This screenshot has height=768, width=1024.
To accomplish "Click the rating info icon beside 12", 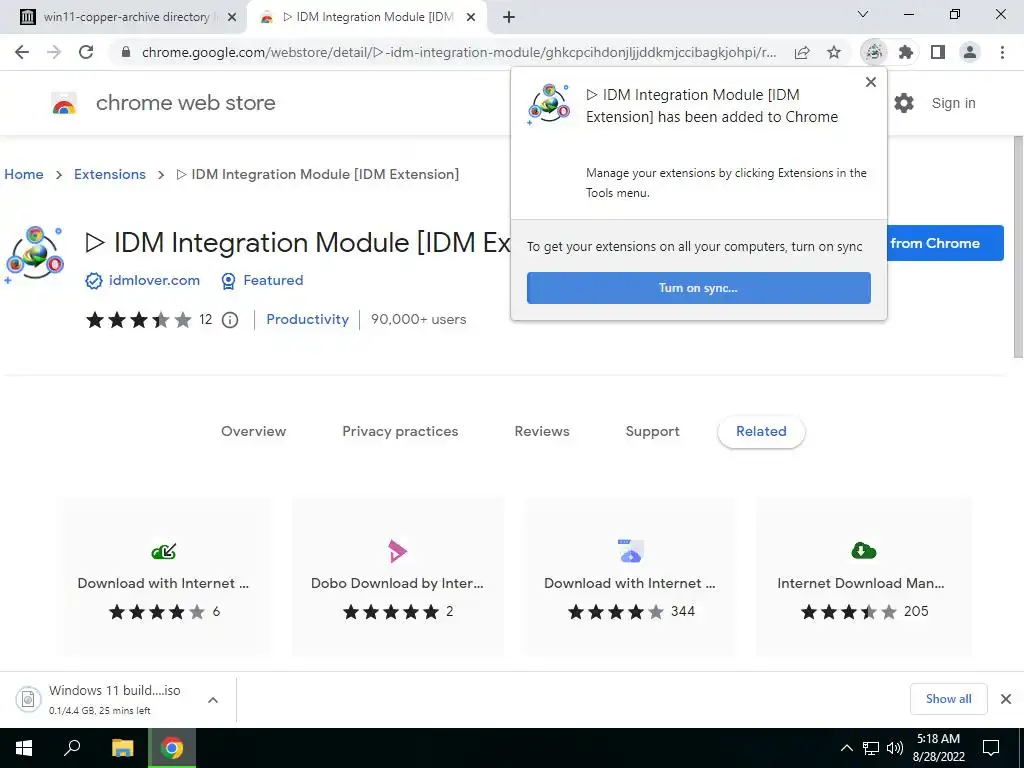I will [x=230, y=320].
